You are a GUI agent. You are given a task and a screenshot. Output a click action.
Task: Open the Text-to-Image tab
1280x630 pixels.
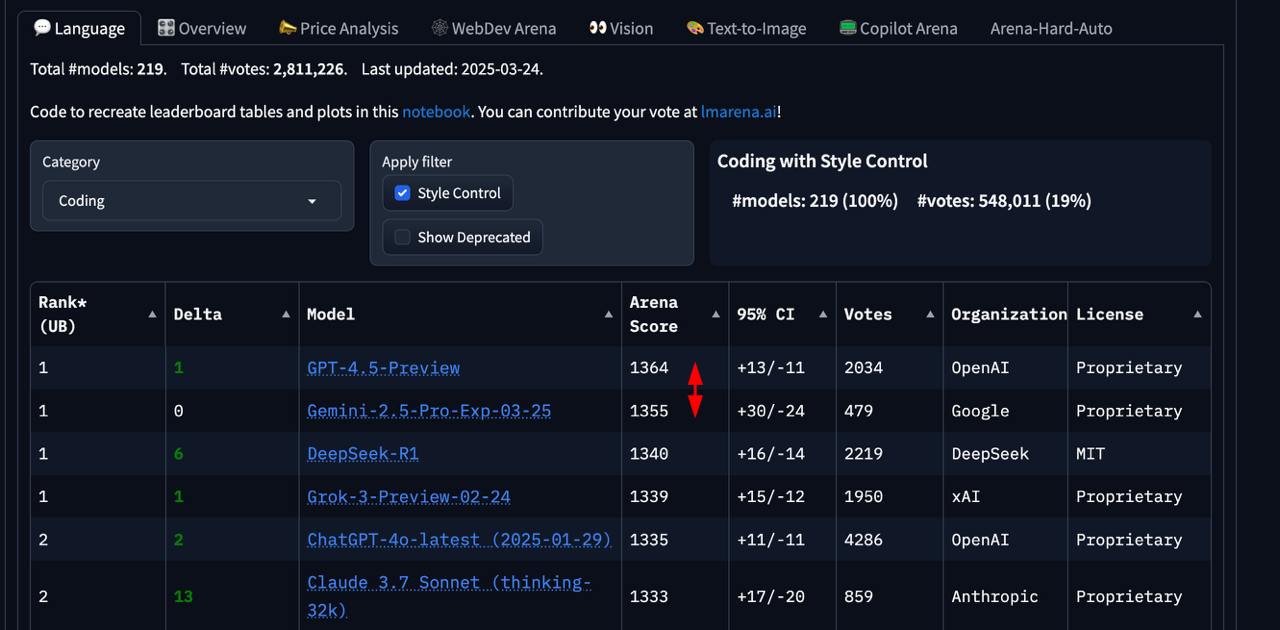coord(746,28)
